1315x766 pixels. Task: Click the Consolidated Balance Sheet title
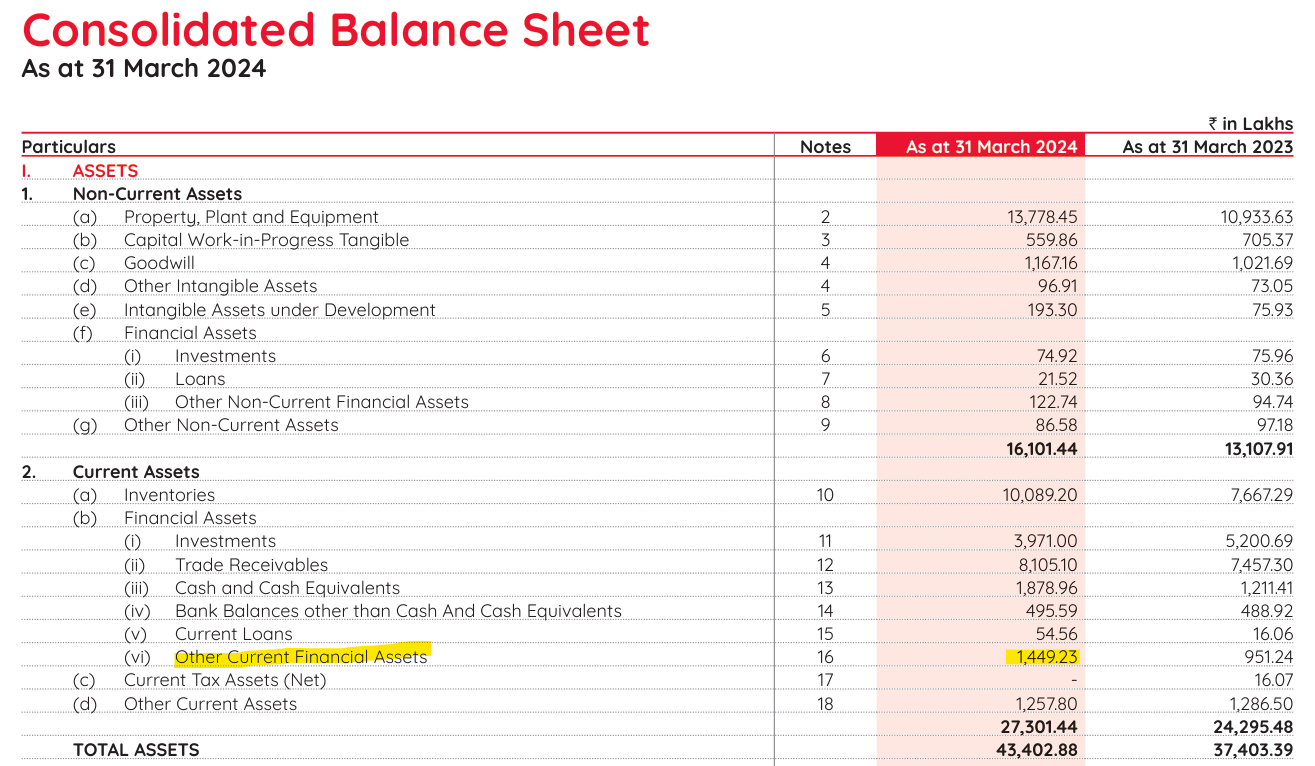coord(336,30)
